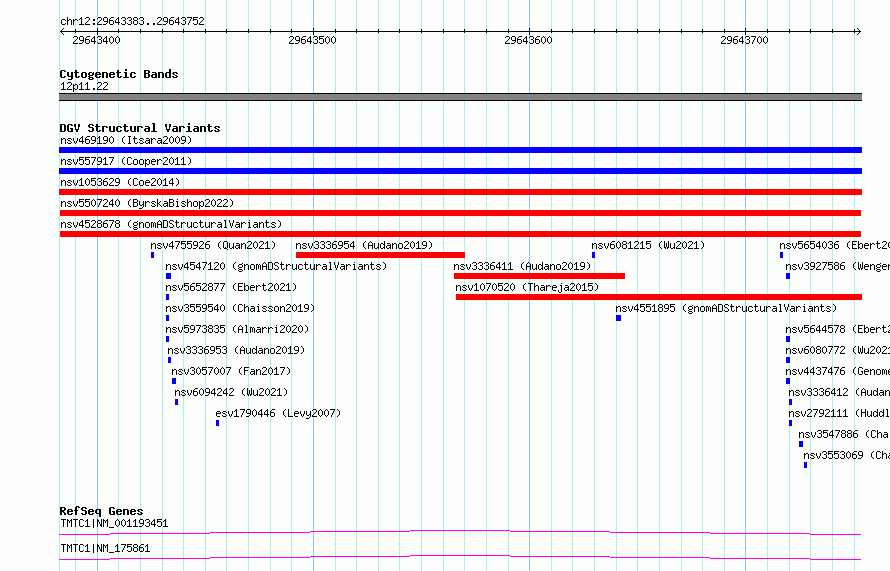The image size is (890, 571).
Task: Click nsv4547120 (gnomADStructuralVariants) label
Action: (276, 266)
